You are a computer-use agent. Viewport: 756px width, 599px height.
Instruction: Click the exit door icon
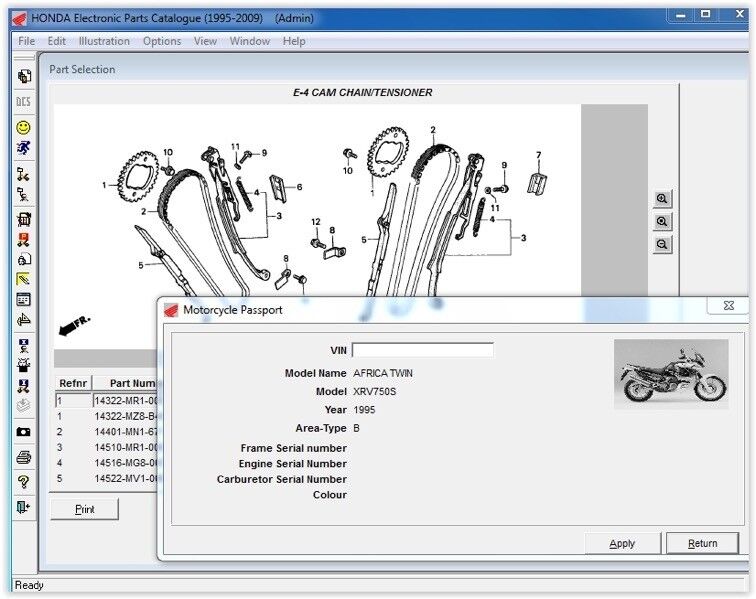click(24, 507)
